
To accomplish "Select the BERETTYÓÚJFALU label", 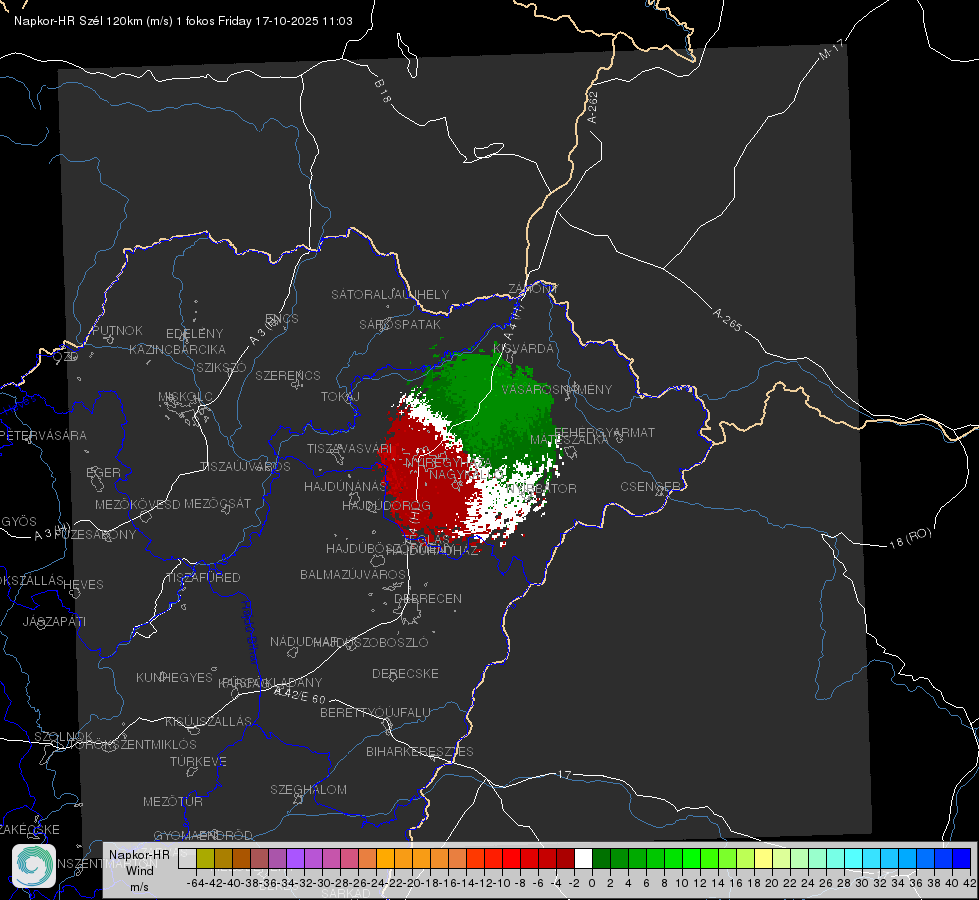I will 375,712.
